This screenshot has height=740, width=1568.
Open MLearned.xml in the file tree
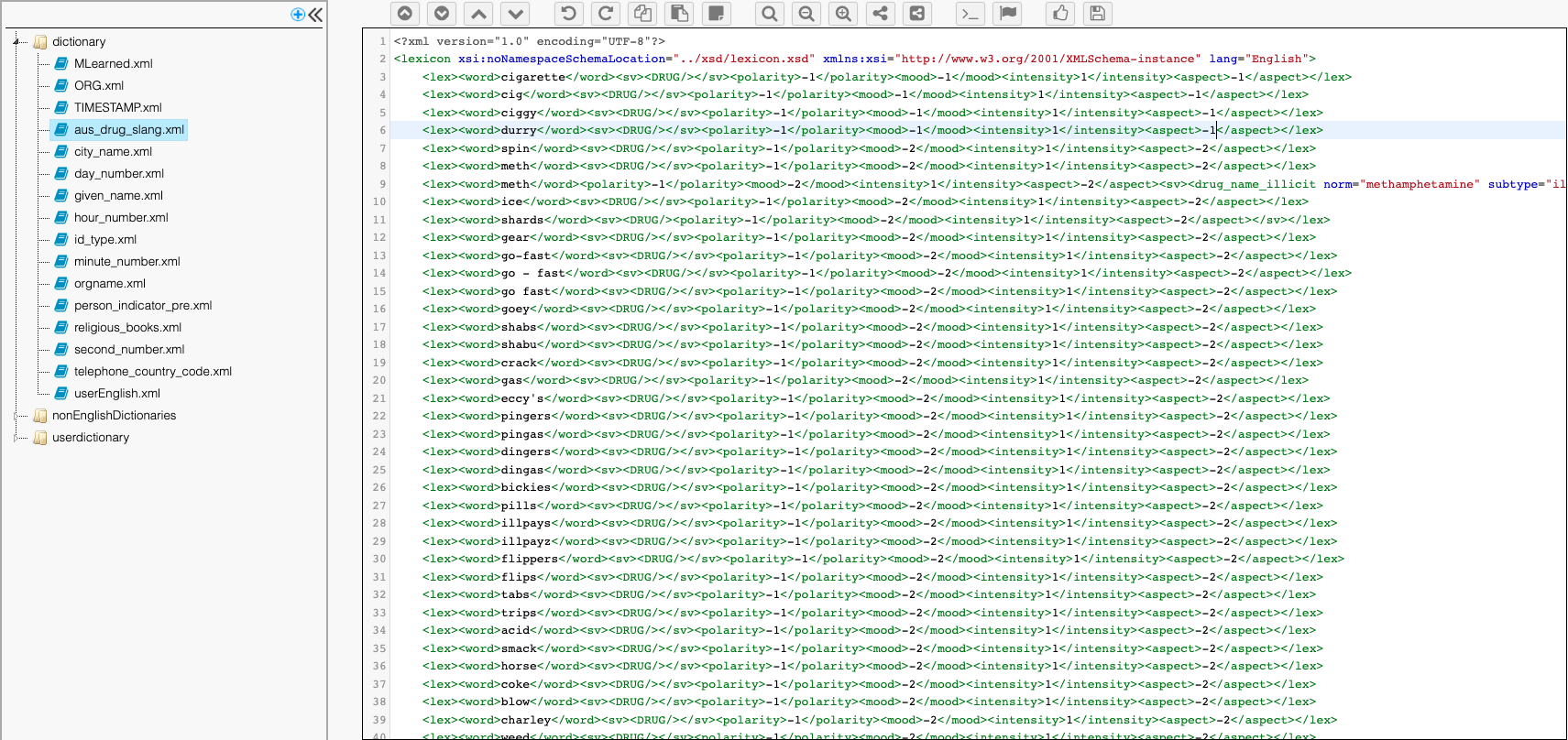coord(113,64)
